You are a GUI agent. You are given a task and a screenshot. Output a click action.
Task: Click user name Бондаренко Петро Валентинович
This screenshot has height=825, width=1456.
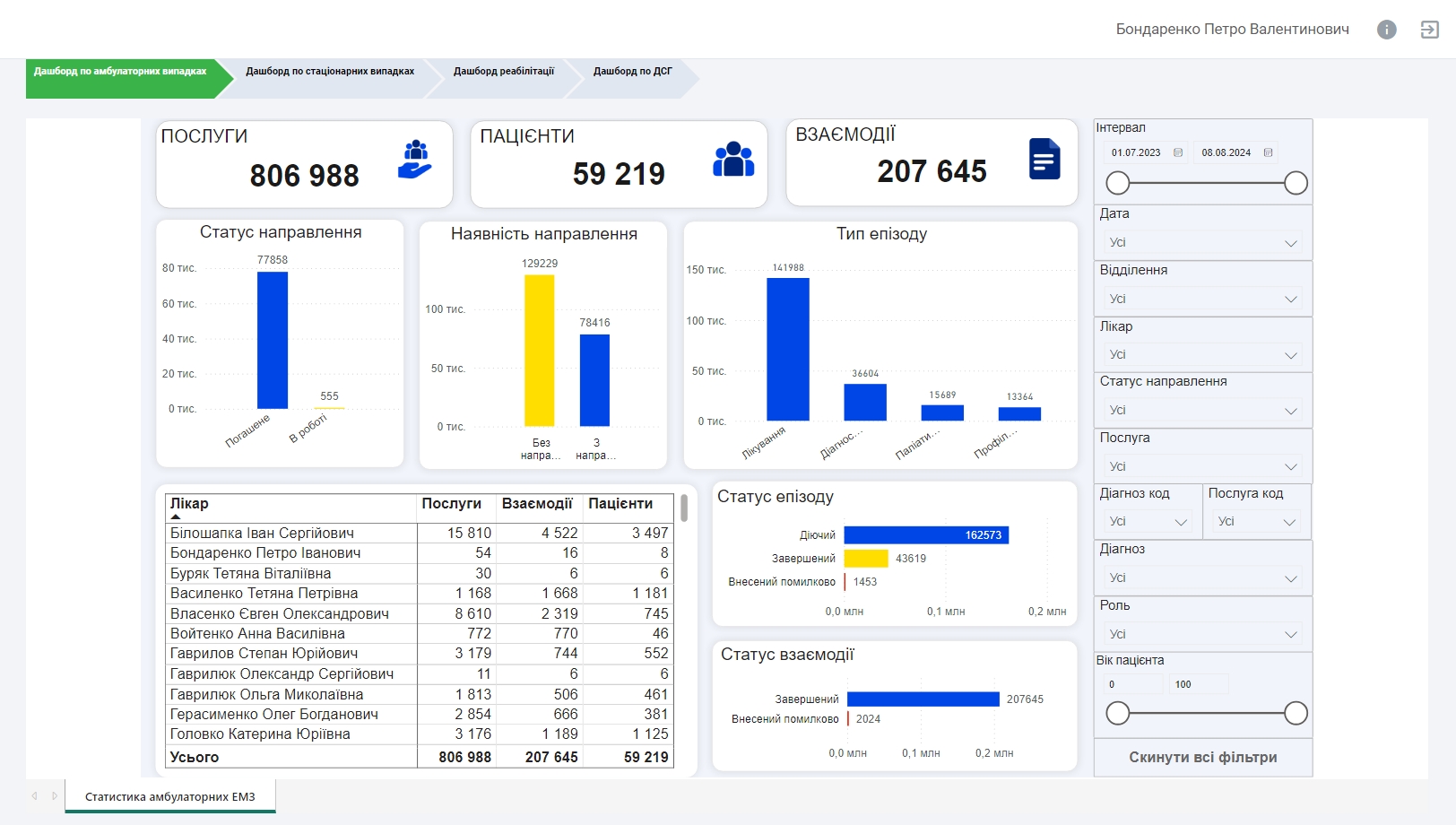(x=1232, y=30)
